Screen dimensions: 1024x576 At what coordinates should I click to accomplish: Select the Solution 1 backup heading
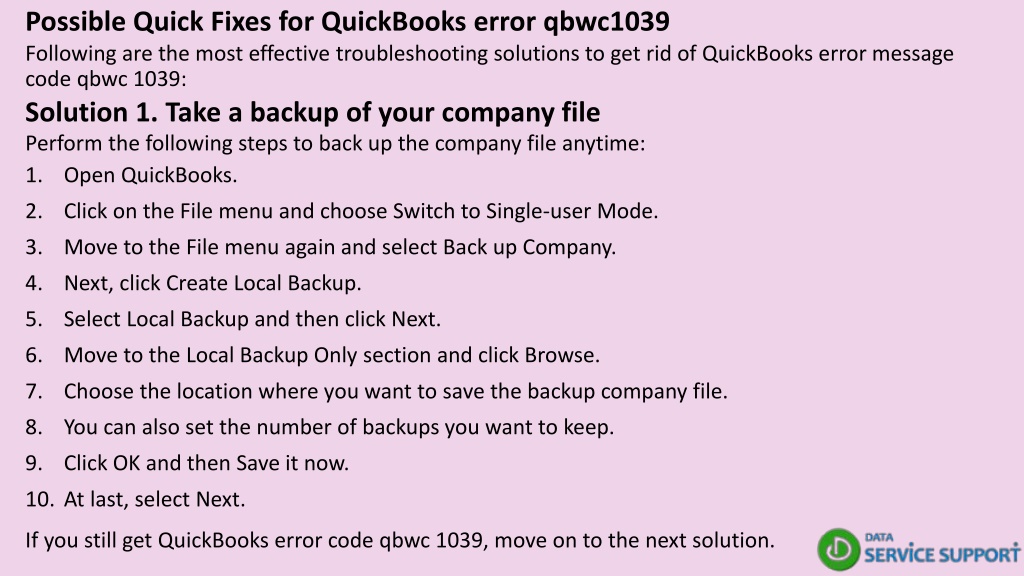click(x=313, y=112)
